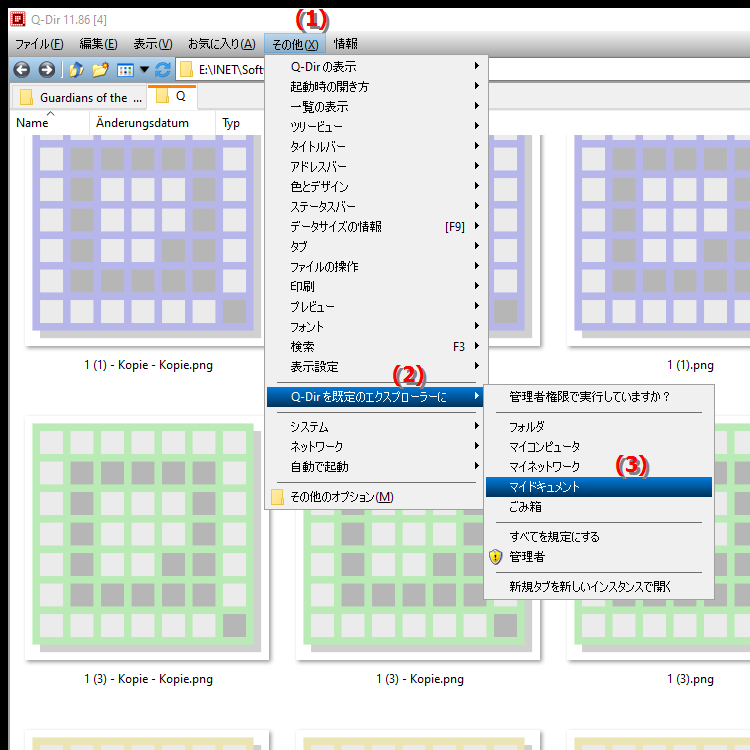Viewport: 750px width, 750px height.
Task: Click the refresh icon in toolbar
Action: click(163, 70)
